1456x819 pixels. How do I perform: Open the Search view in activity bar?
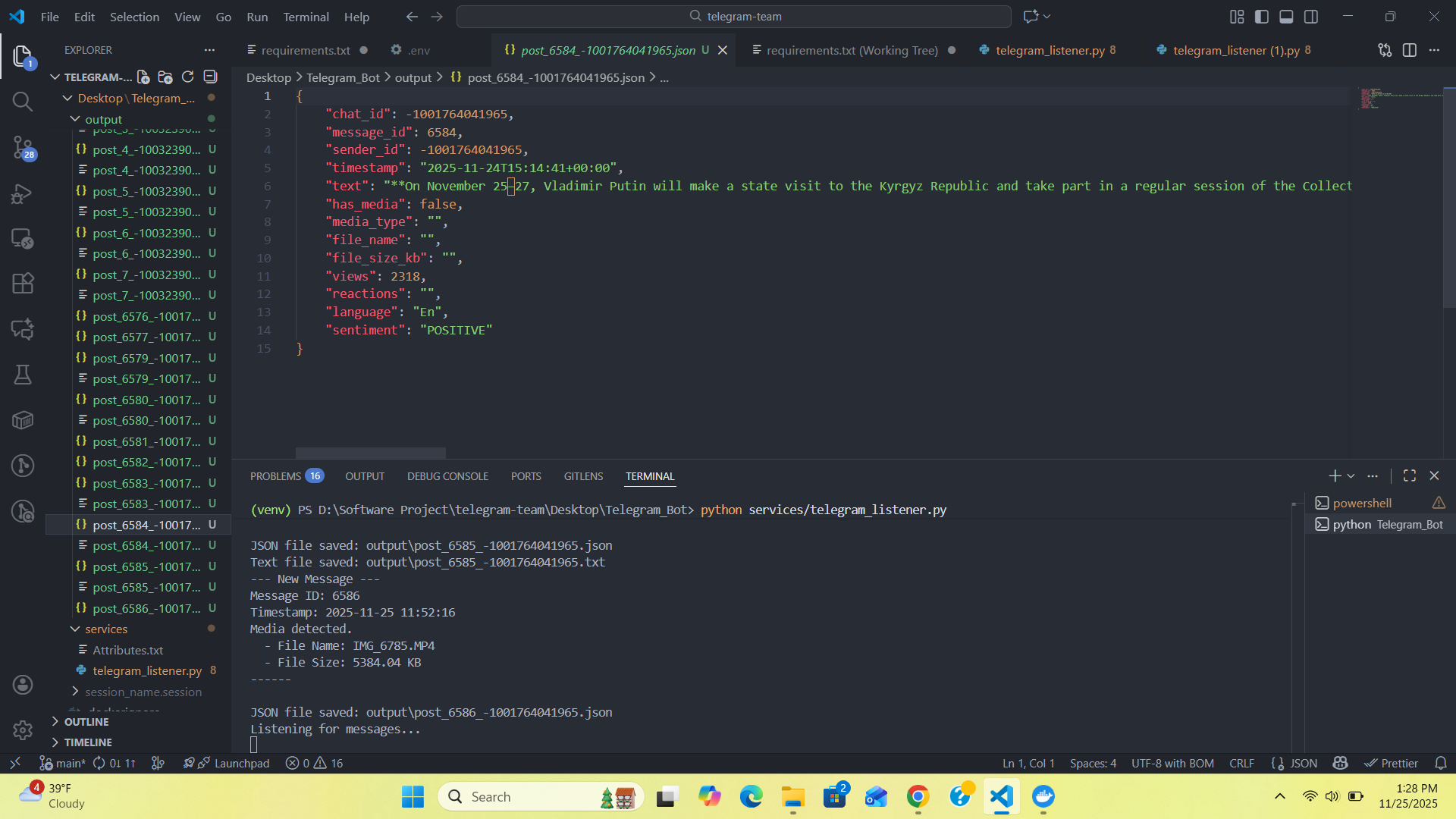point(23,102)
